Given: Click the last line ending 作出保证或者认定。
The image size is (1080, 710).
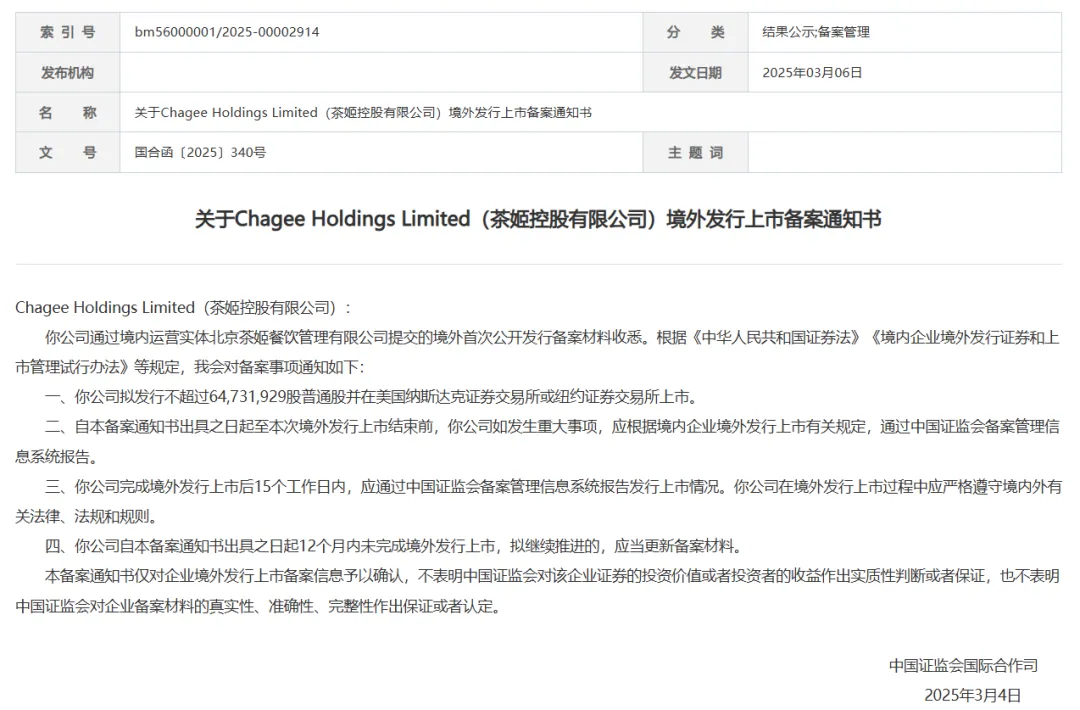Looking at the screenshot, I should [258, 606].
